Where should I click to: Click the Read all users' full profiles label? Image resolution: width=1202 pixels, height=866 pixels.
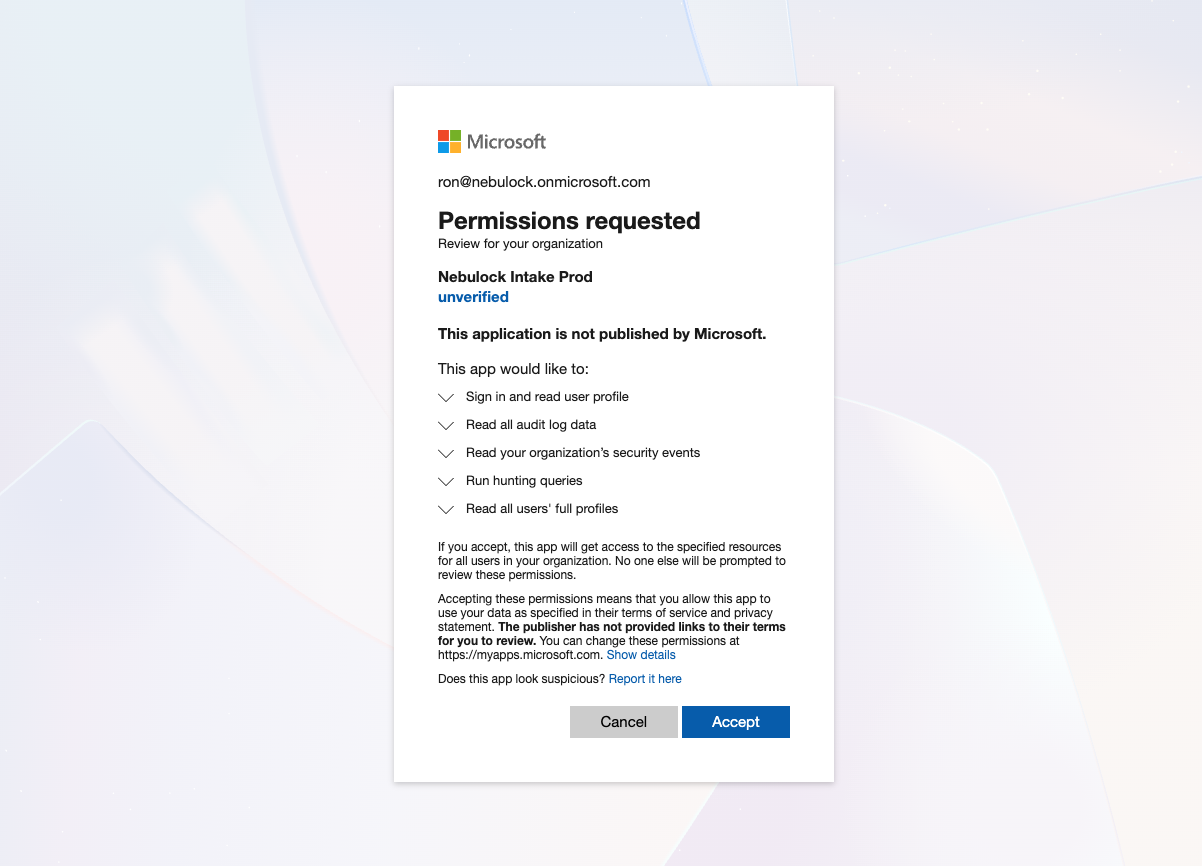(x=542, y=509)
